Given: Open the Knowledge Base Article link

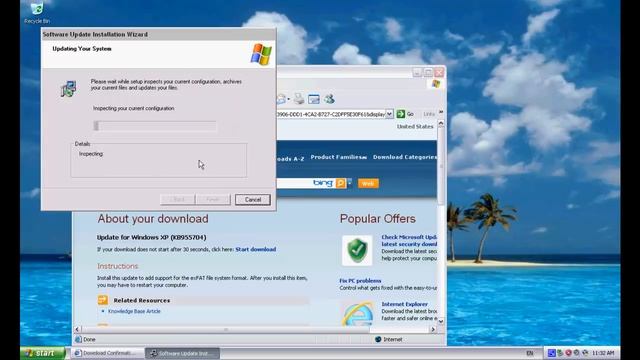Looking at the screenshot, I should pyautogui.click(x=134, y=311).
